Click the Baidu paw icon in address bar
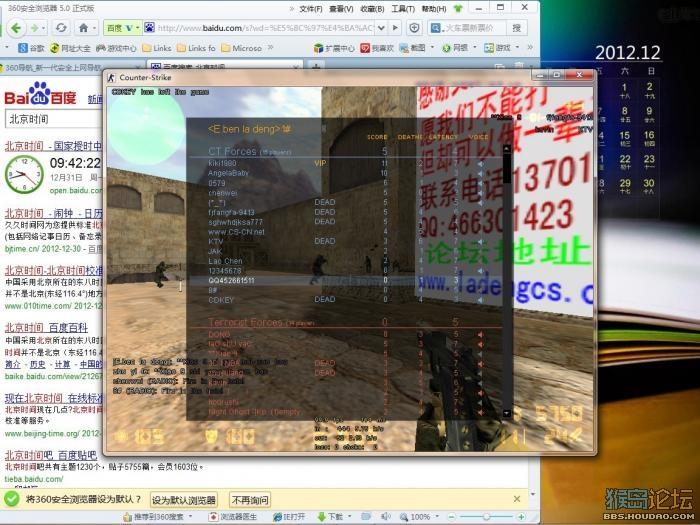Screen dimensions: 700x525 click(x=149, y=28)
